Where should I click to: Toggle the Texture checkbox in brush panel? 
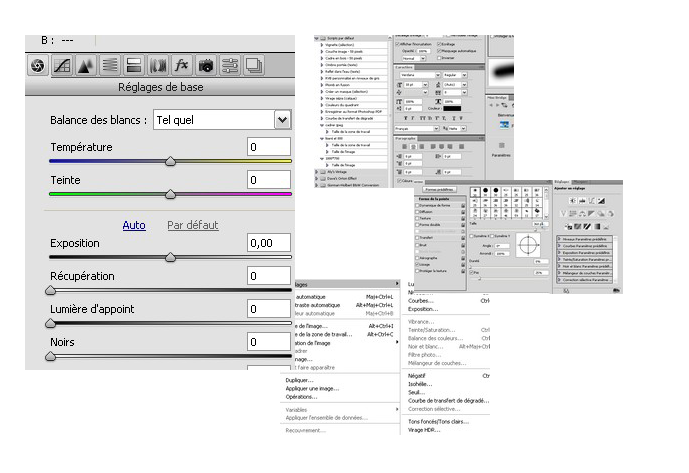417,218
